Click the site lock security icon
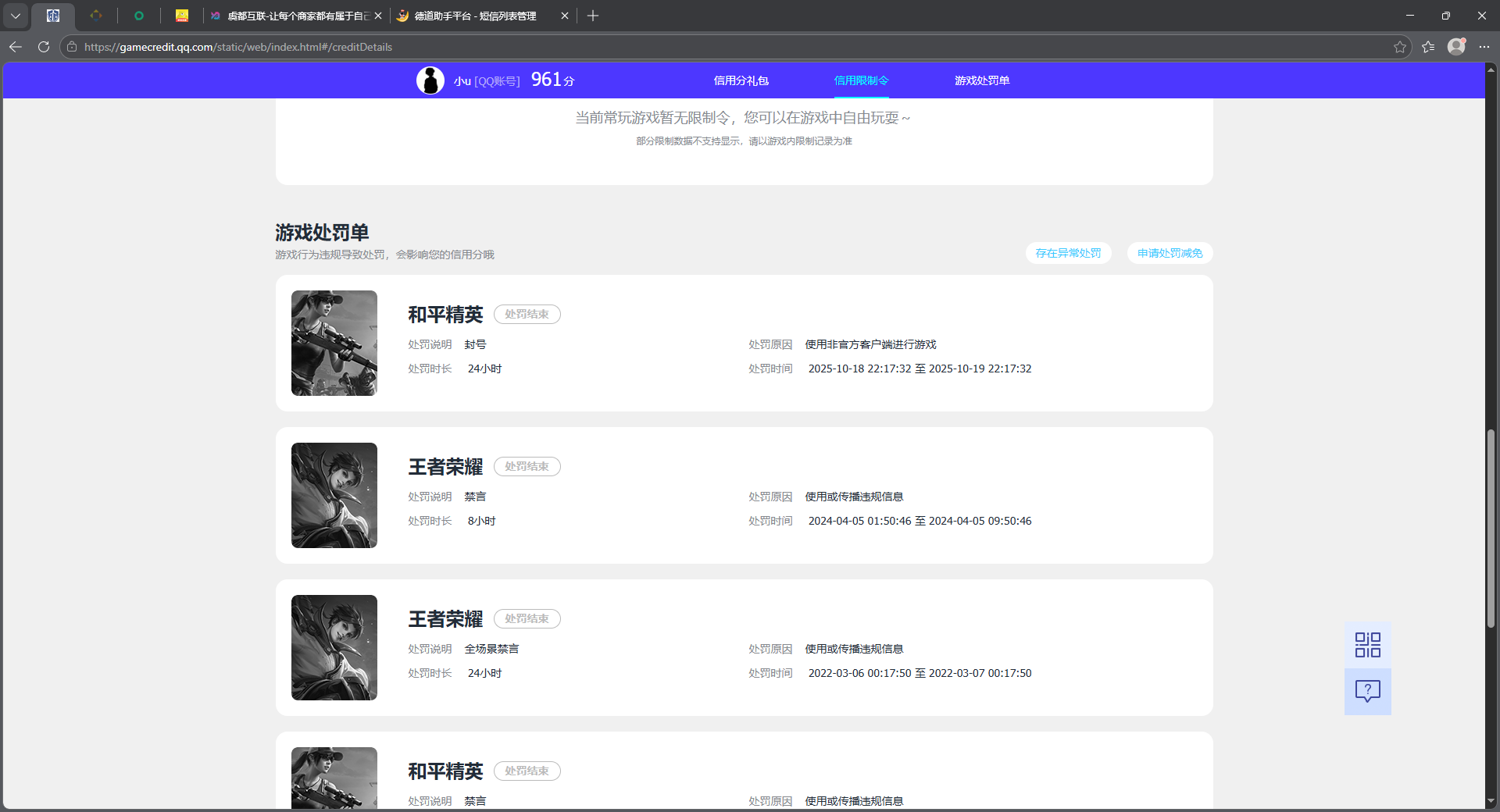 pos(72,47)
